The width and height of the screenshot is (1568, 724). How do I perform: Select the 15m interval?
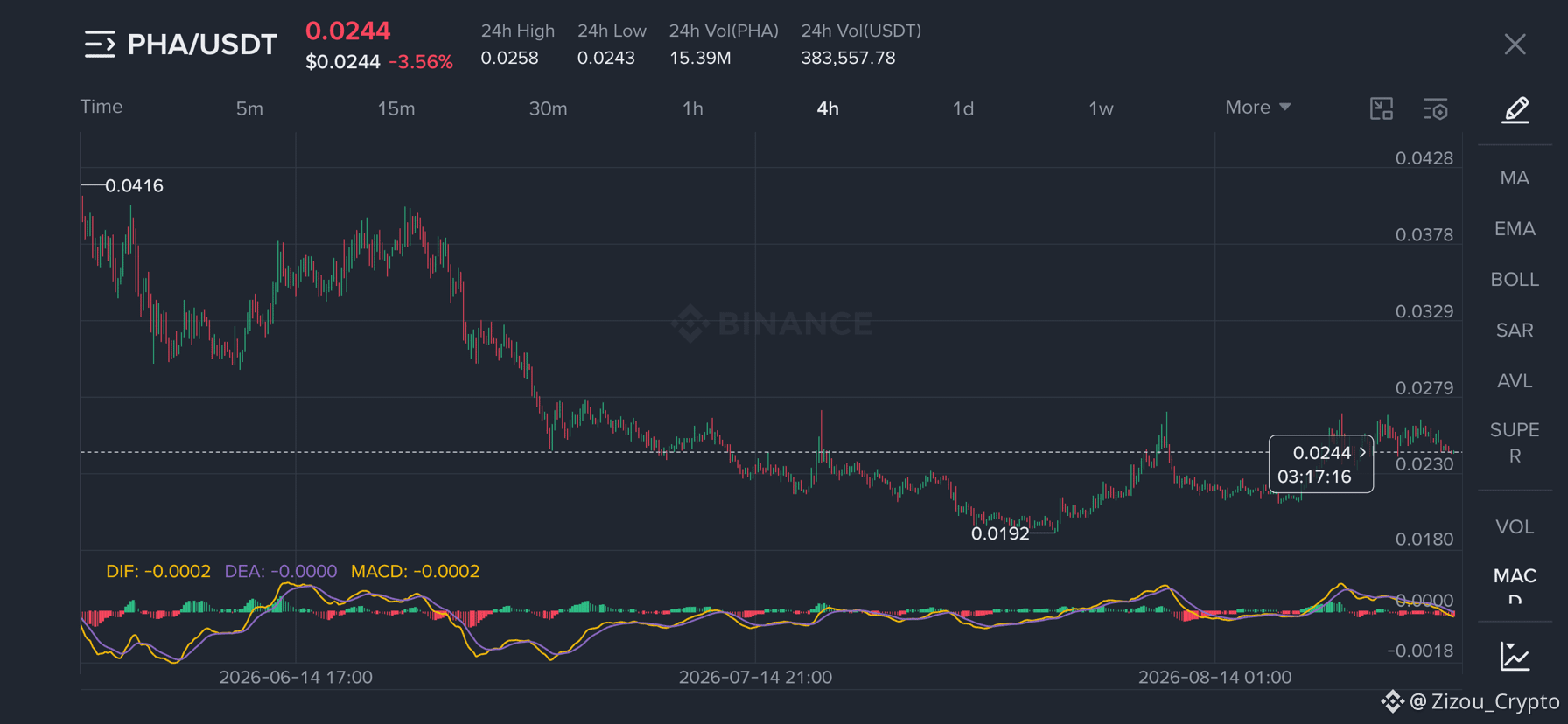(x=396, y=108)
